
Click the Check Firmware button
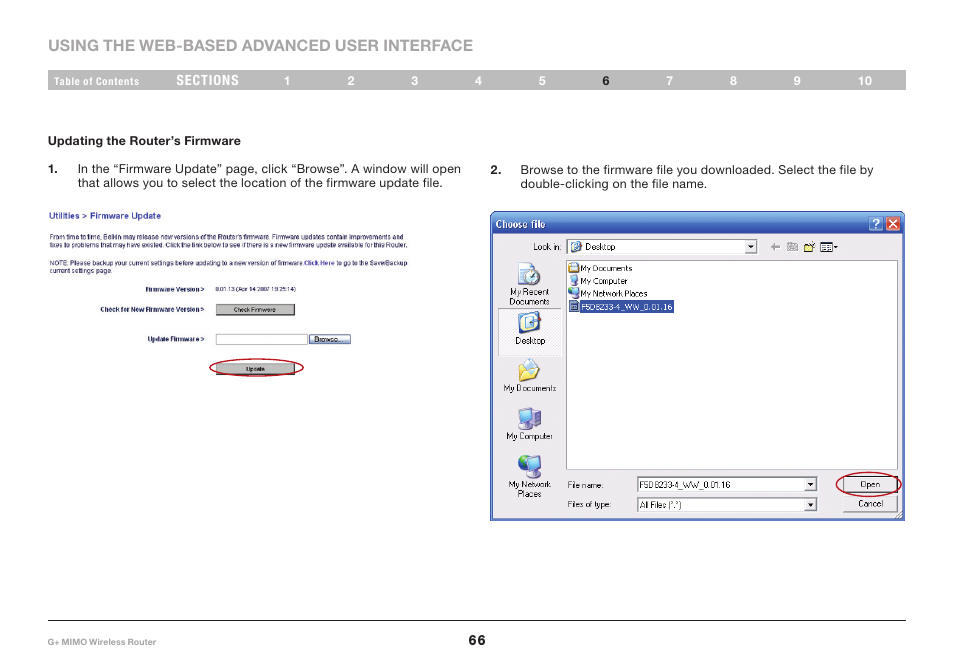[x=255, y=310]
